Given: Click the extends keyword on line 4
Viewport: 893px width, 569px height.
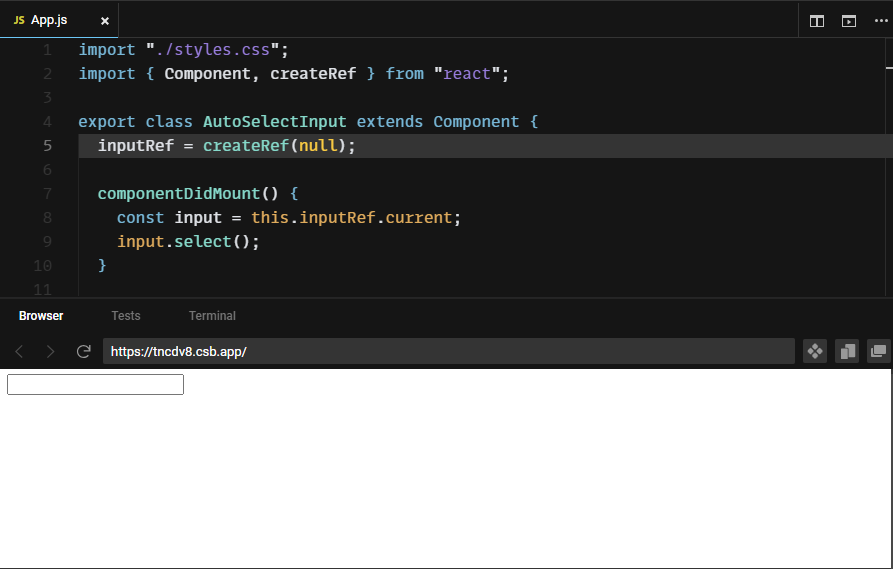Looking at the screenshot, I should coord(390,122).
